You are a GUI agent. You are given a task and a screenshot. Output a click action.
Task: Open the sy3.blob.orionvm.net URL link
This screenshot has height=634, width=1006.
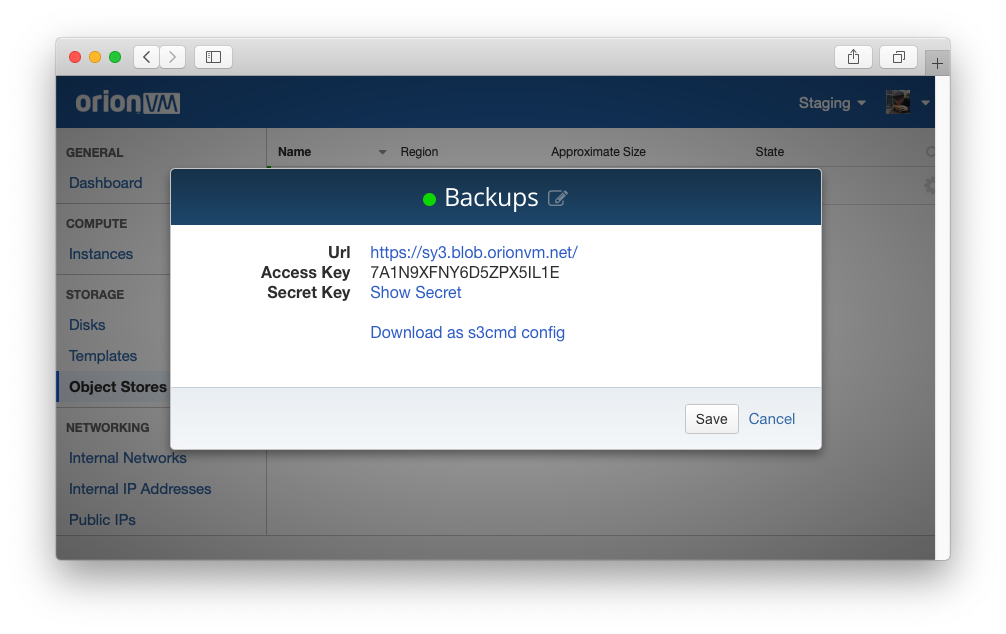point(473,253)
